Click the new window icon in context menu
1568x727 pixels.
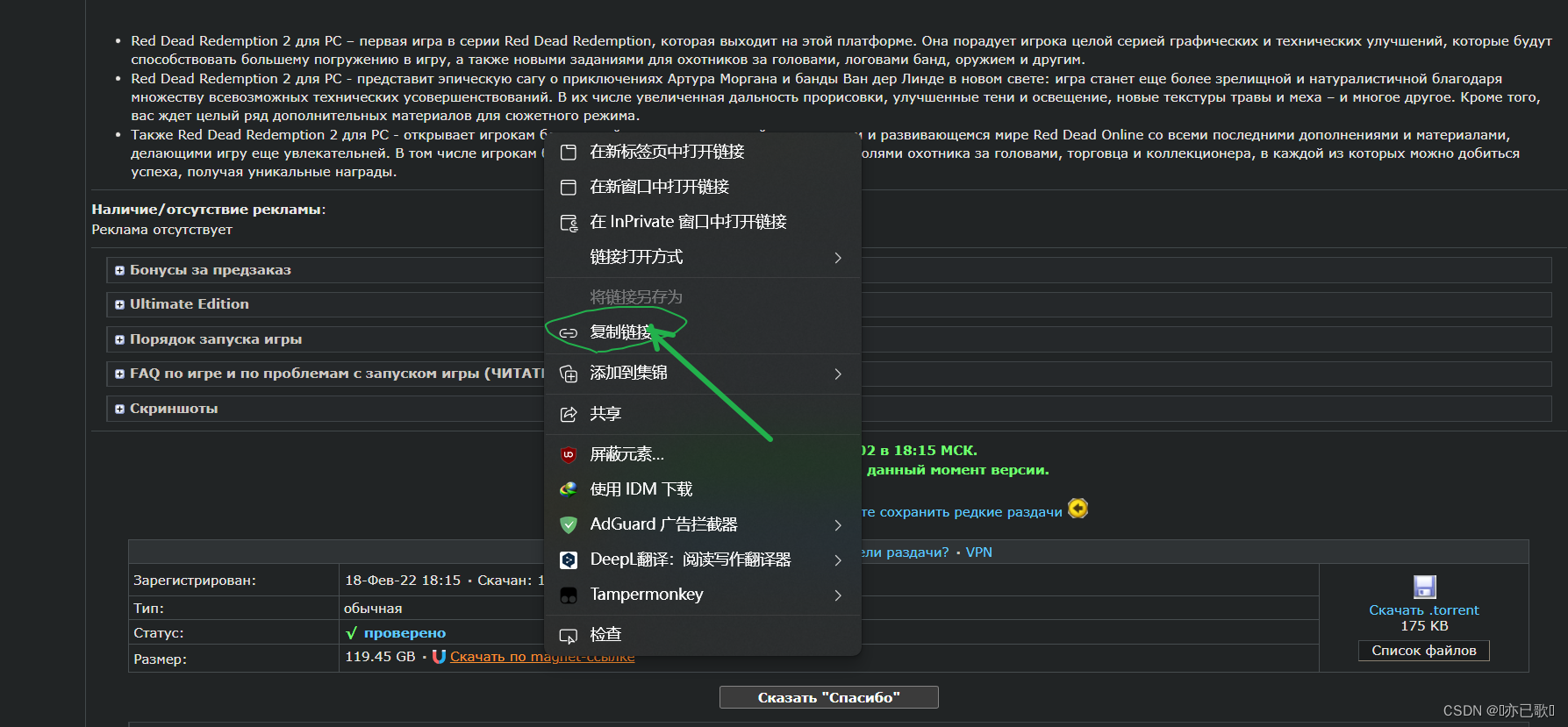pos(569,187)
